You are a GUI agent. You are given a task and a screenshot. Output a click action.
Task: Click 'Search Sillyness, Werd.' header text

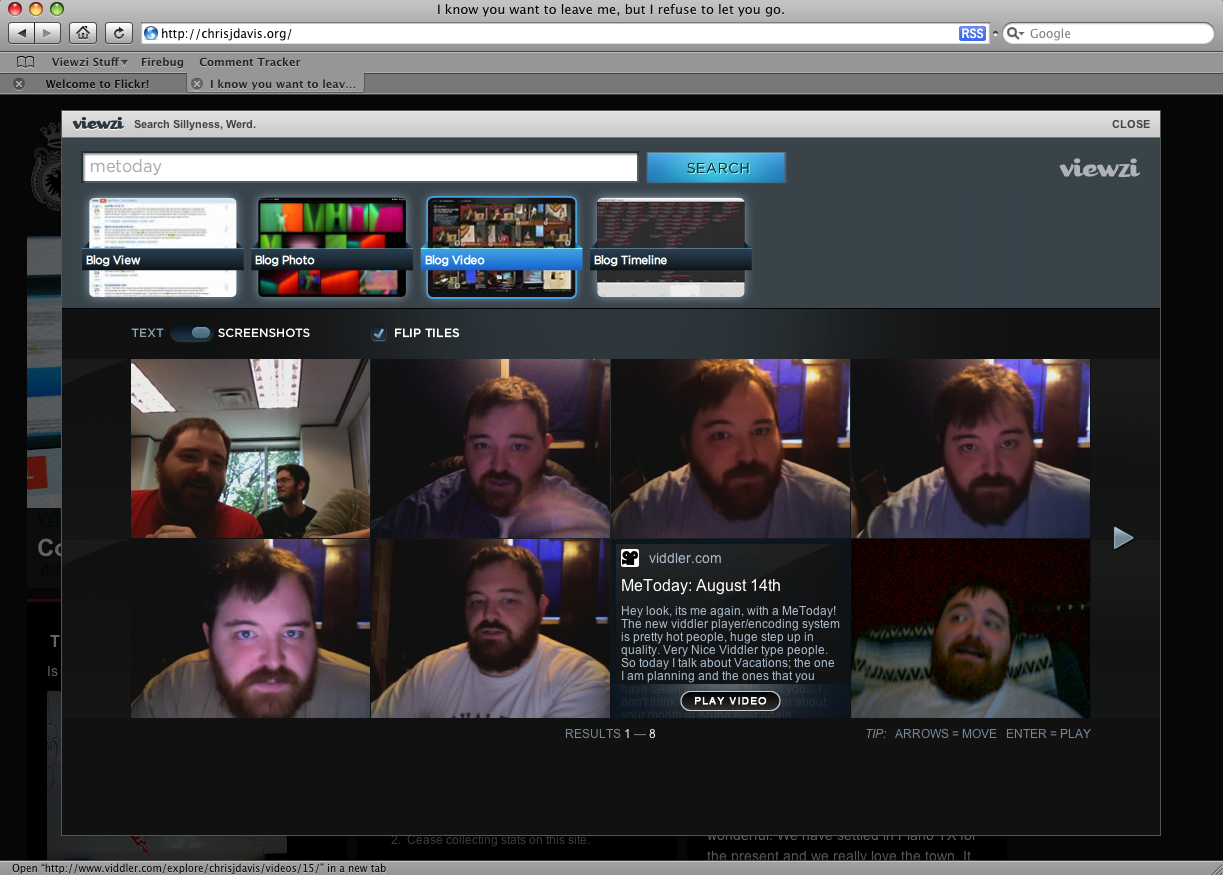(195, 124)
